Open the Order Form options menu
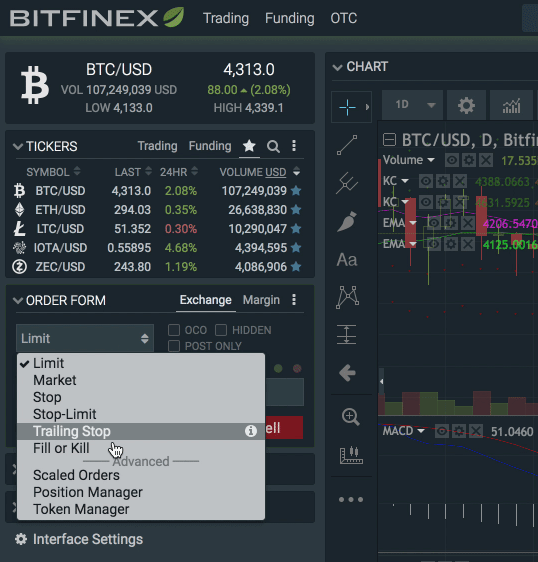 tap(294, 300)
